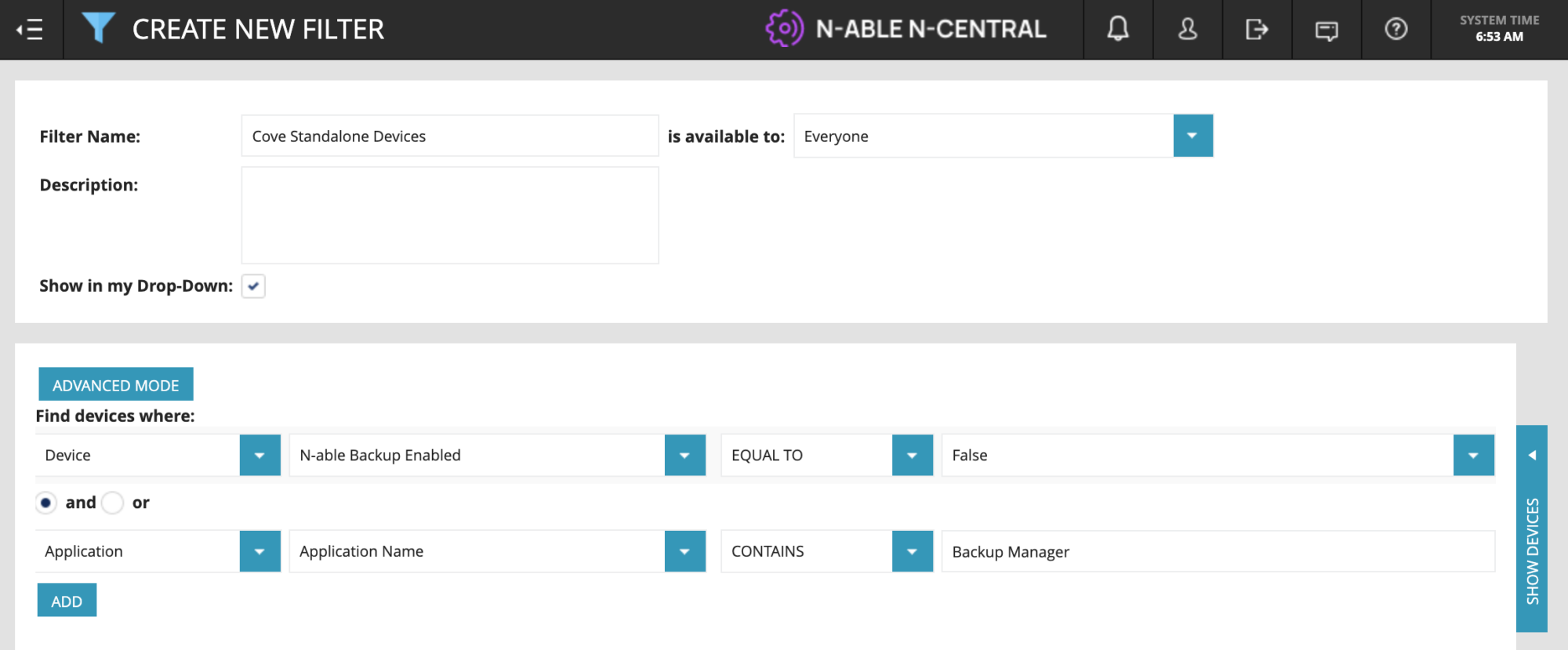This screenshot has height=650, width=1568.
Task: Expand the False value dropdown
Action: click(1473, 456)
